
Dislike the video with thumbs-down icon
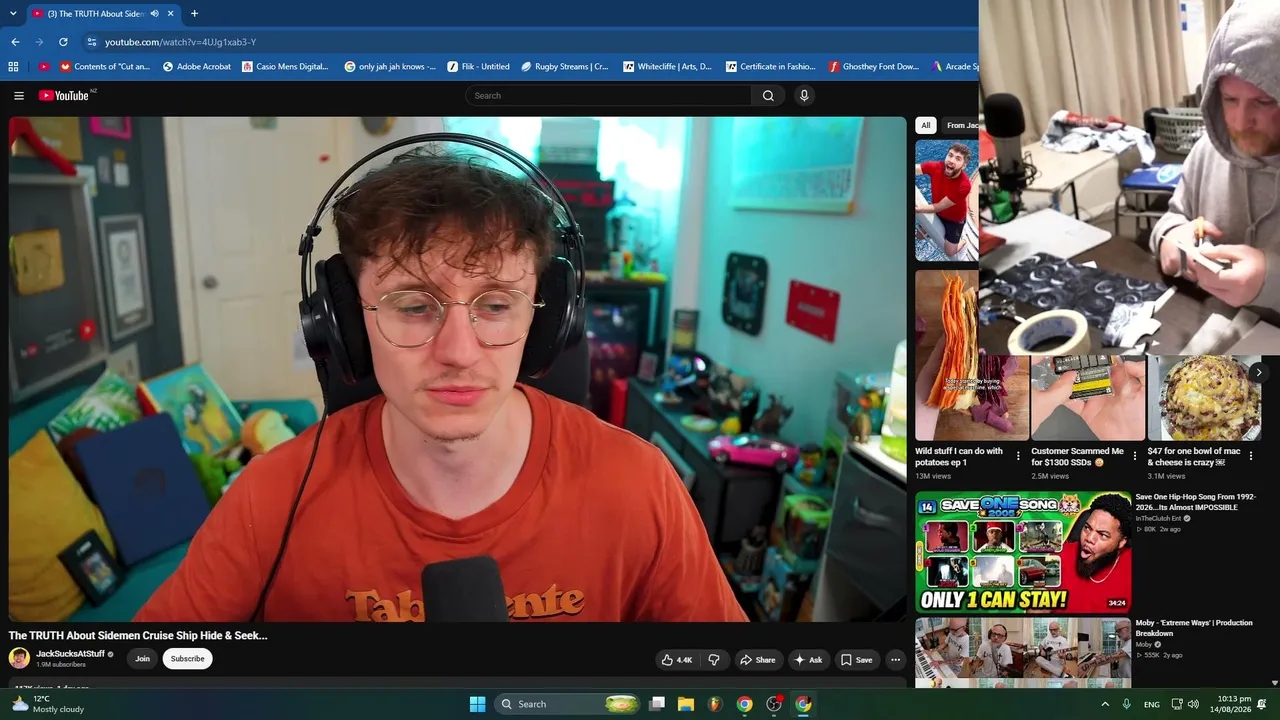point(714,660)
